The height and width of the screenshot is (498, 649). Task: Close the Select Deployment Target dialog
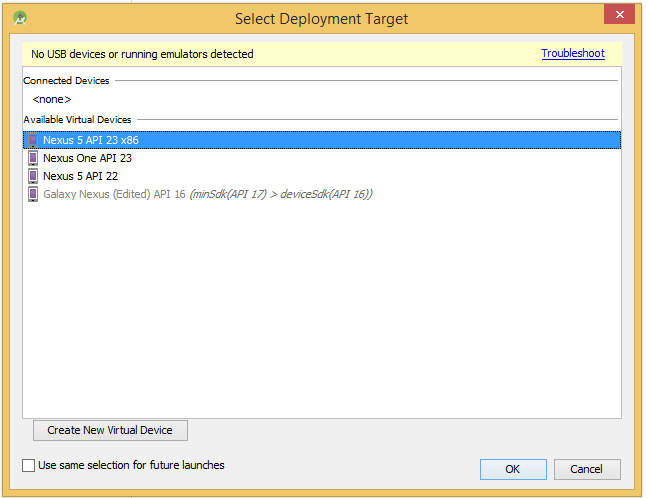coord(619,14)
